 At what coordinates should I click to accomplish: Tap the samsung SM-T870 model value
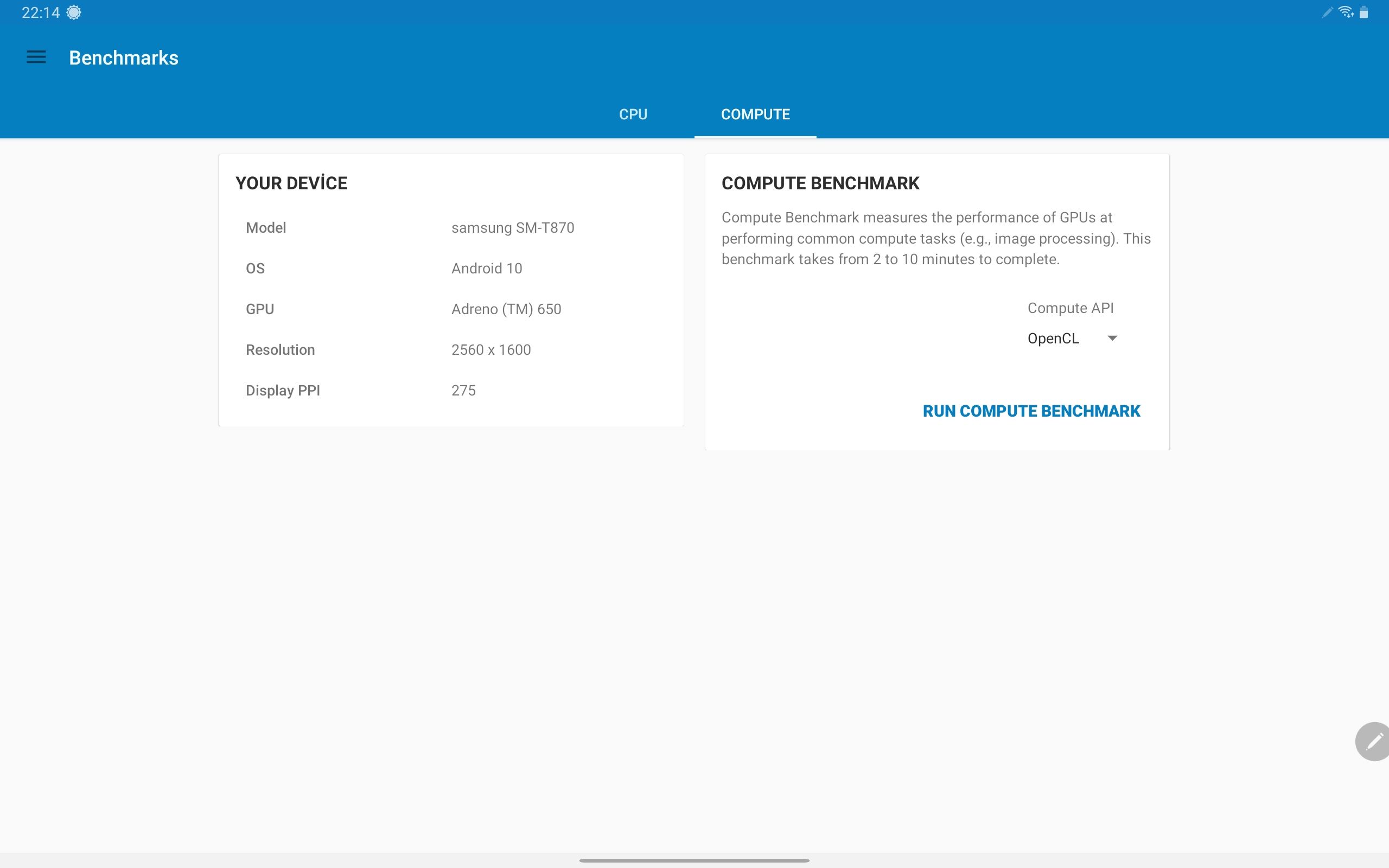513,228
